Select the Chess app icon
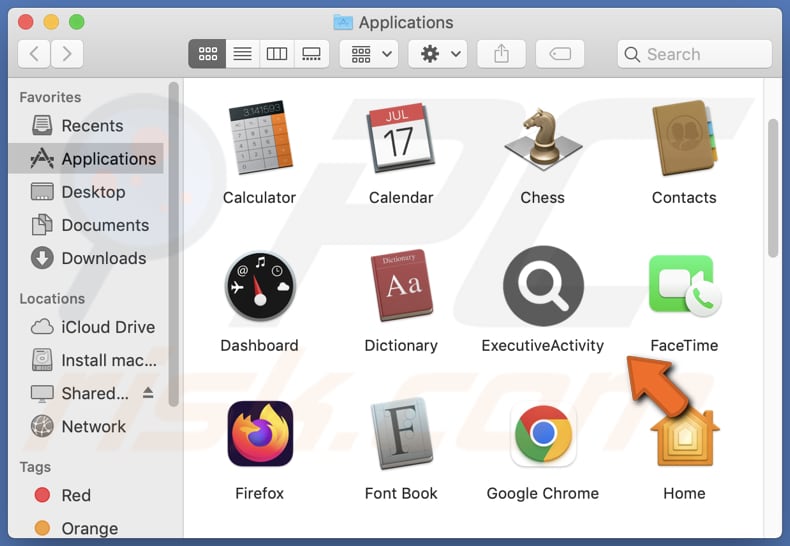The width and height of the screenshot is (790, 546). [x=543, y=139]
